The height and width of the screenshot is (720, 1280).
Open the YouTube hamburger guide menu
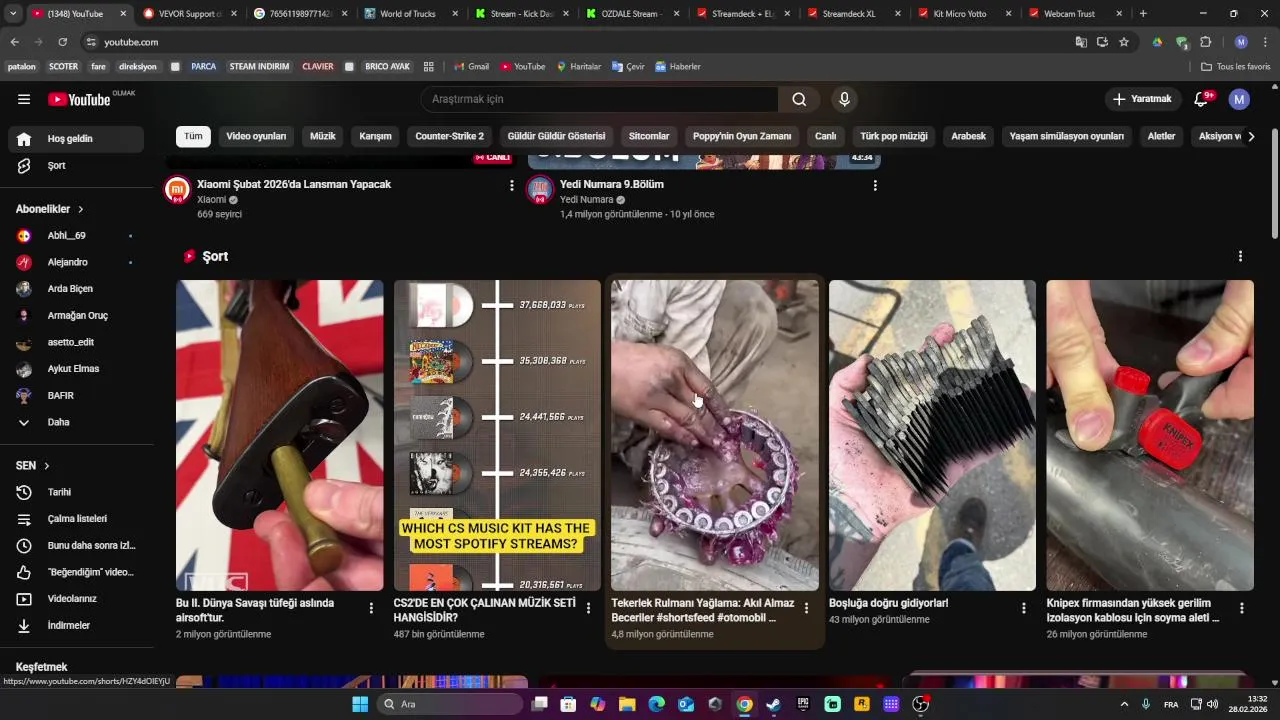coord(24,99)
